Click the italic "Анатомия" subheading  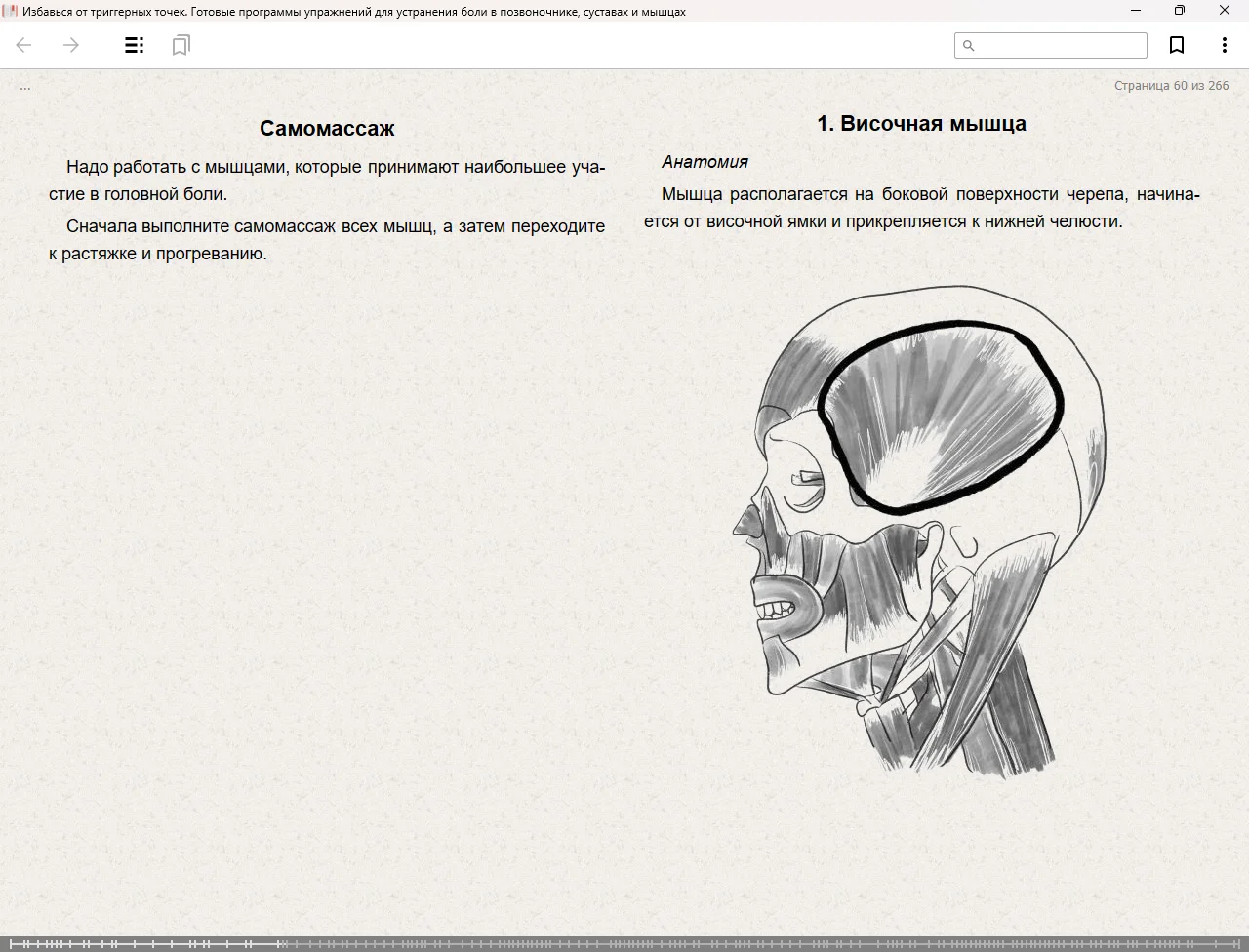(705, 162)
